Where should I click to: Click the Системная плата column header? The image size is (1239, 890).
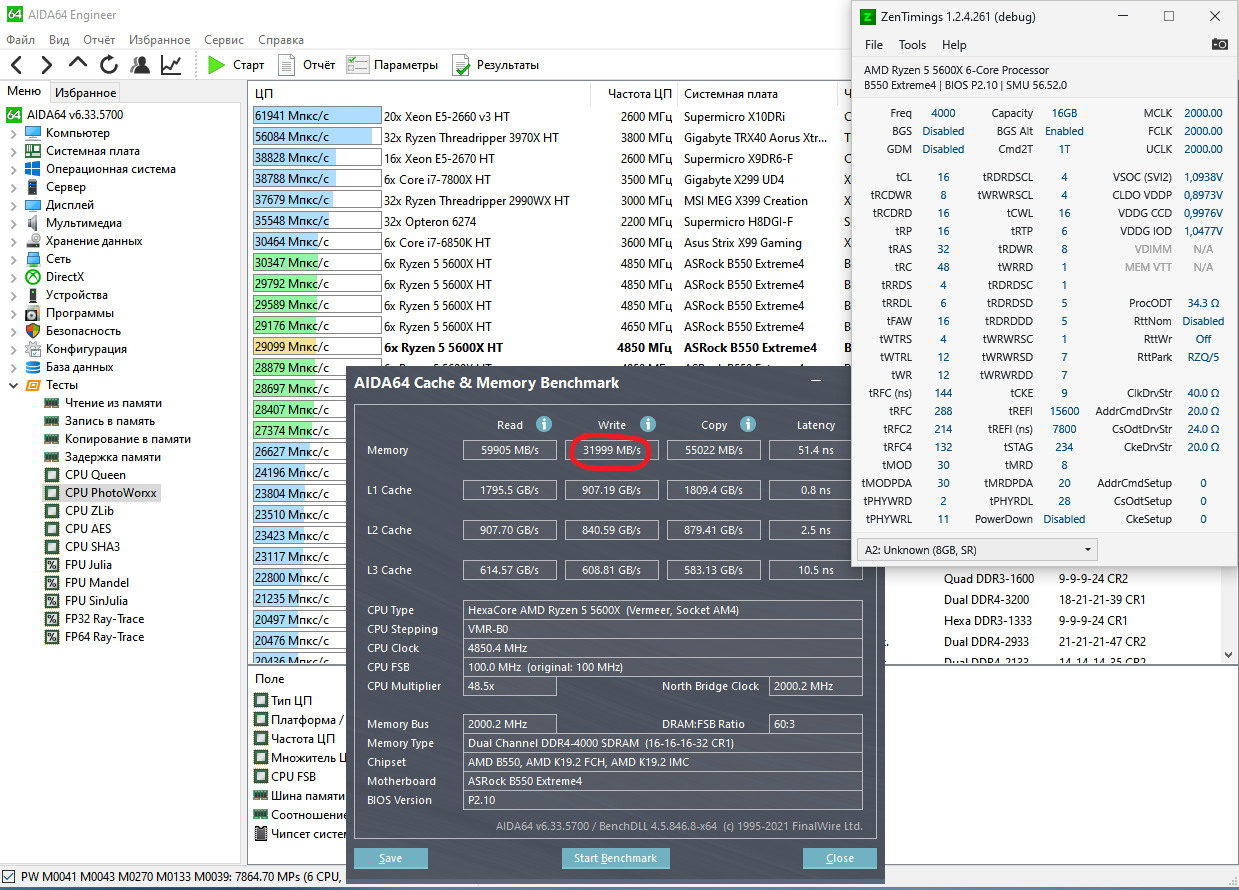click(758, 93)
